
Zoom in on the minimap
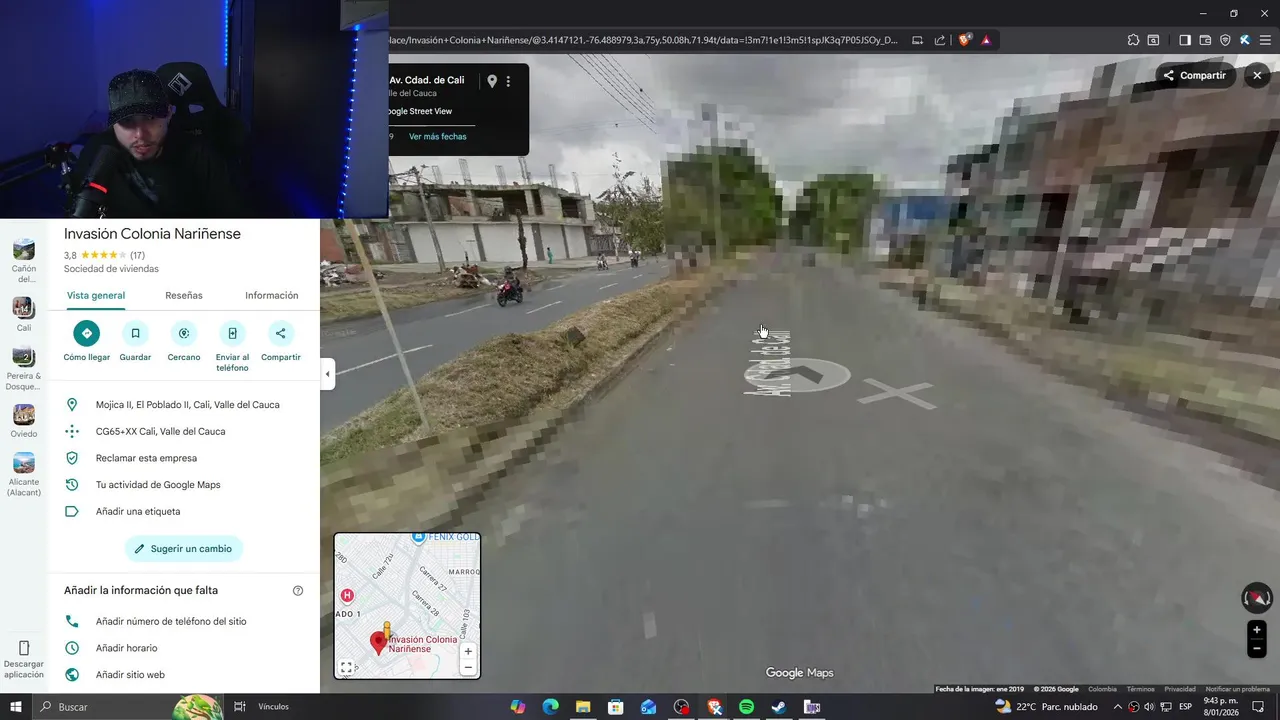468,651
